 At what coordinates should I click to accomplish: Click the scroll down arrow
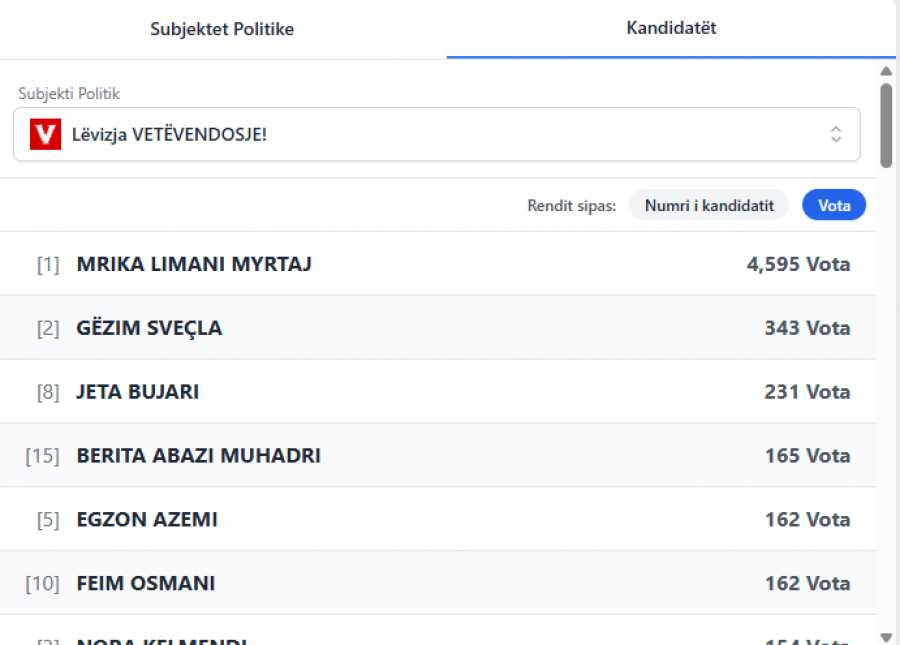[886, 637]
